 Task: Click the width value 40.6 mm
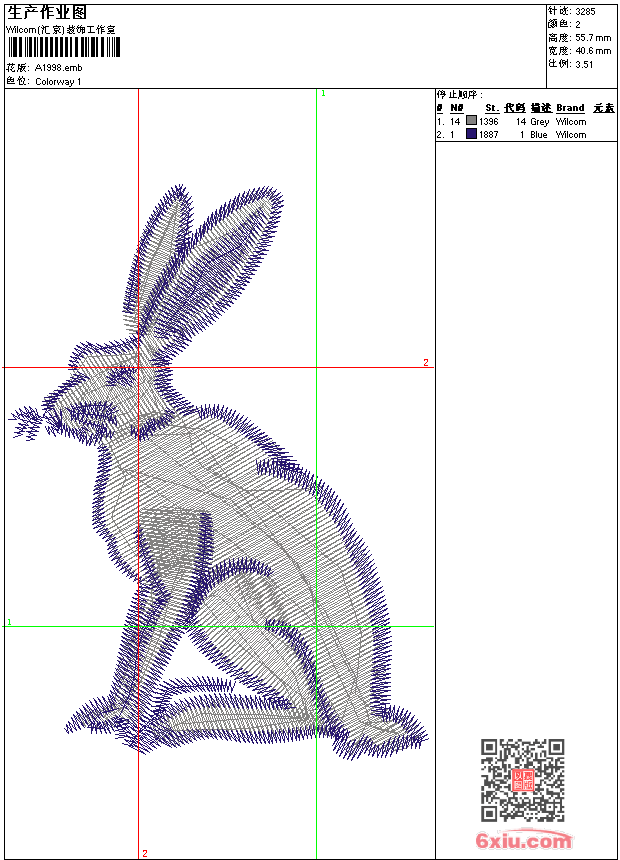592,50
